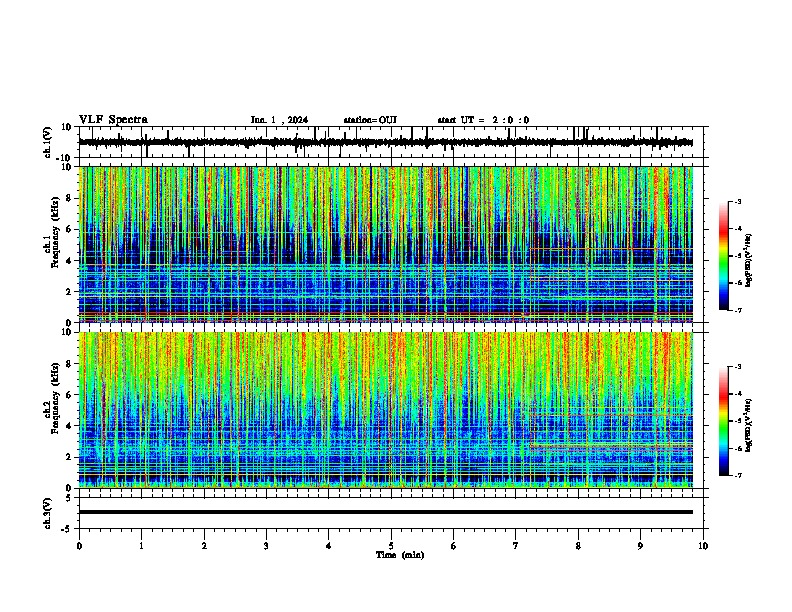Image resolution: width=792 pixels, height=612 pixels.
Task: Click the -7 label on ch.1 colorbar
Action: (x=738, y=310)
